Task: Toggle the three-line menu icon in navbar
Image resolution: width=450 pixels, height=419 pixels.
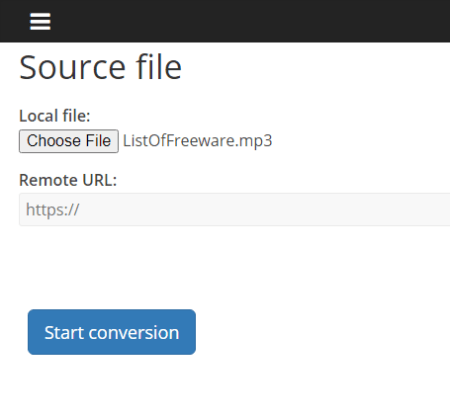Action: click(x=40, y=21)
